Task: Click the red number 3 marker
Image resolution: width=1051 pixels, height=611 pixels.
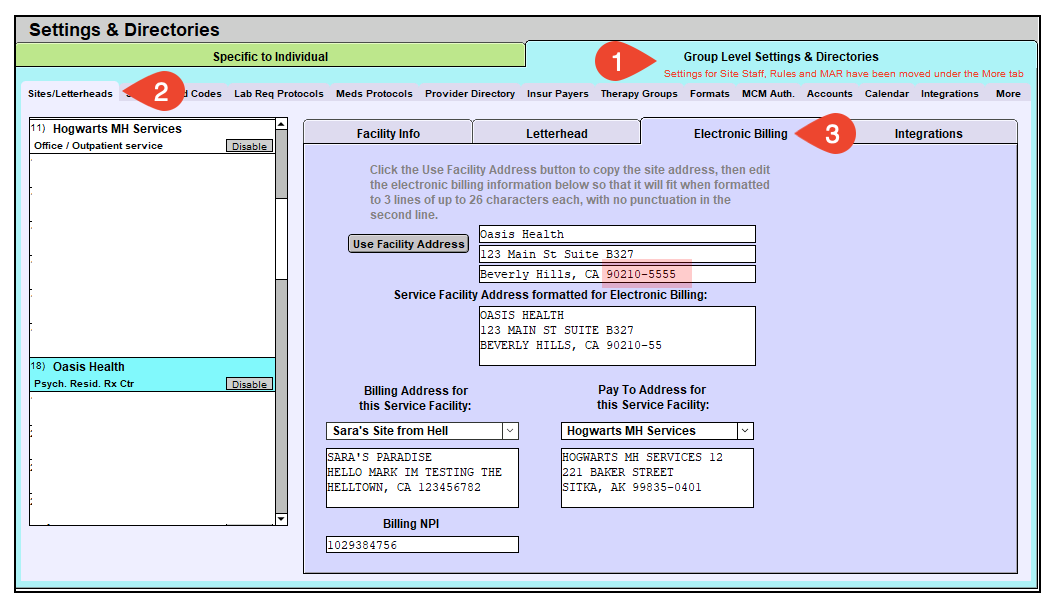Action: (x=832, y=133)
